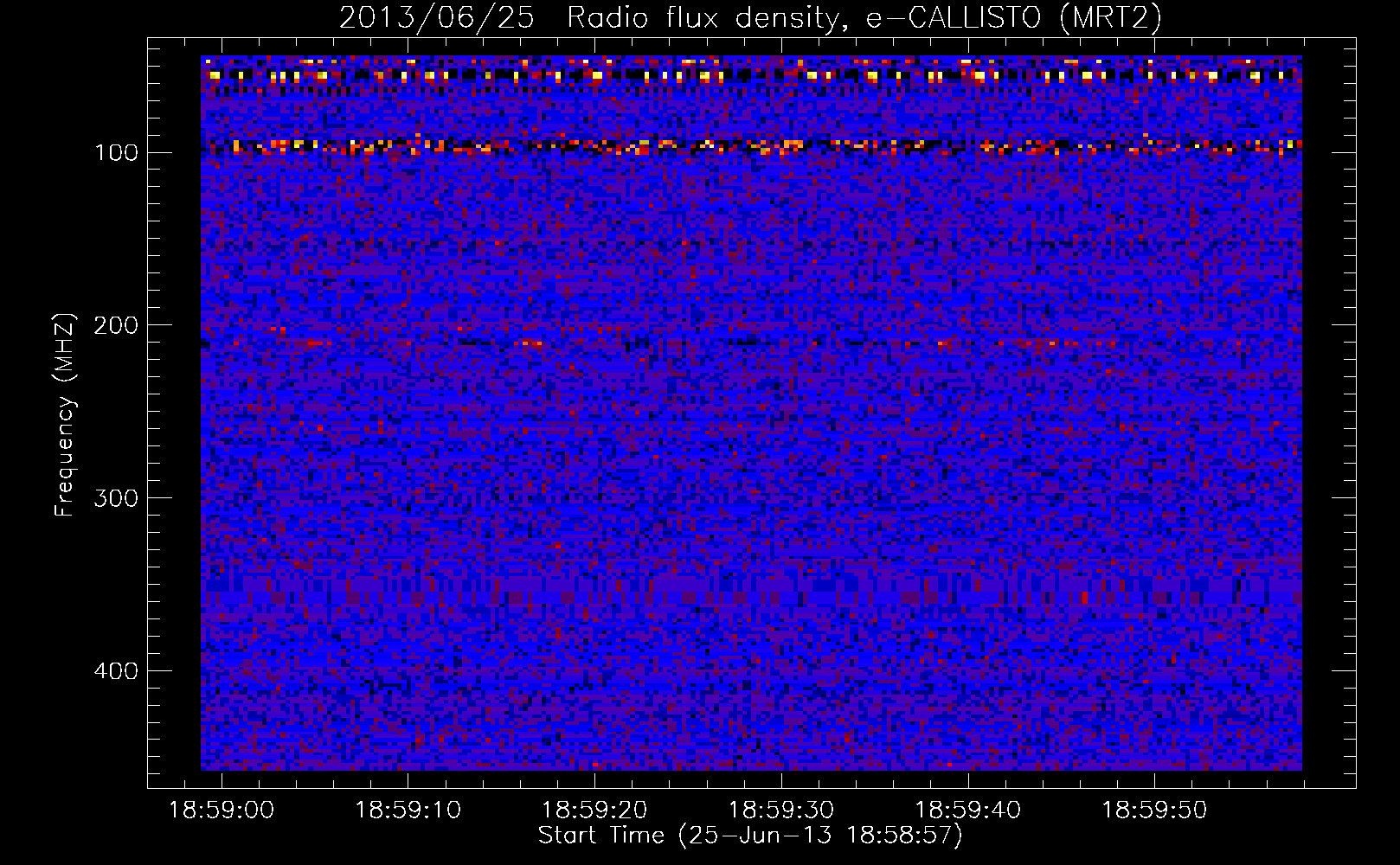Click the plot title '2013/06/25 Radio flux density, e-CALLISTO (MRT2)'

pyautogui.click(x=750, y=17)
